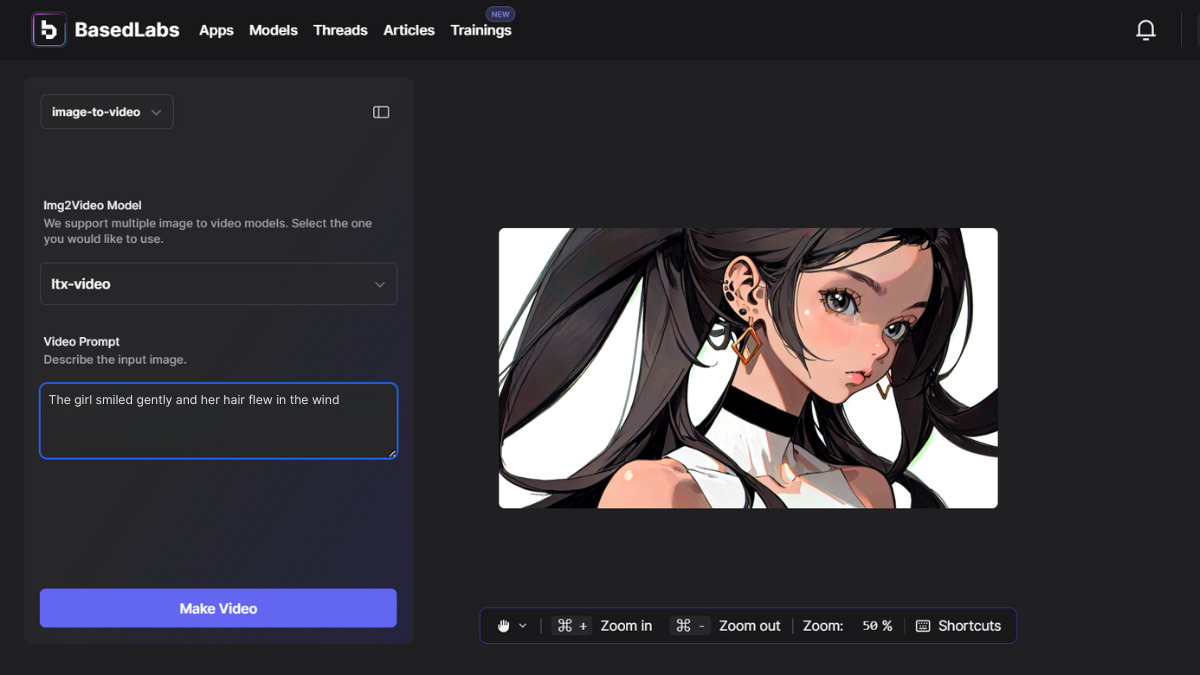Navigate to Articles
The width and height of the screenshot is (1200, 675).
tap(409, 30)
